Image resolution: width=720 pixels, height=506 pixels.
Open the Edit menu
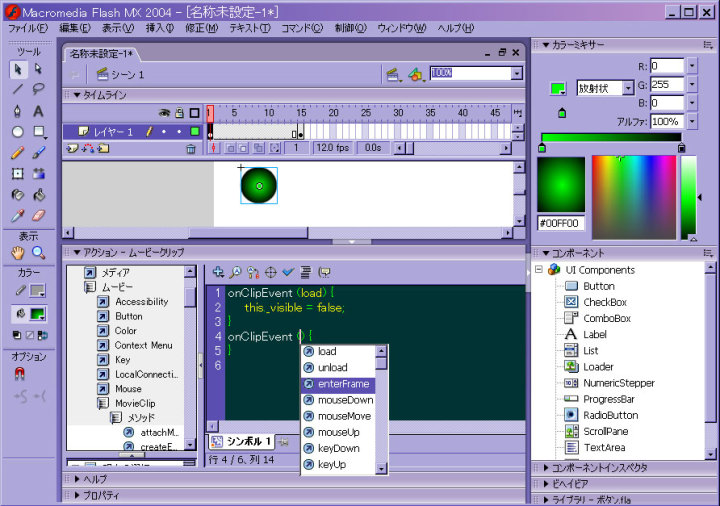[x=75, y=28]
